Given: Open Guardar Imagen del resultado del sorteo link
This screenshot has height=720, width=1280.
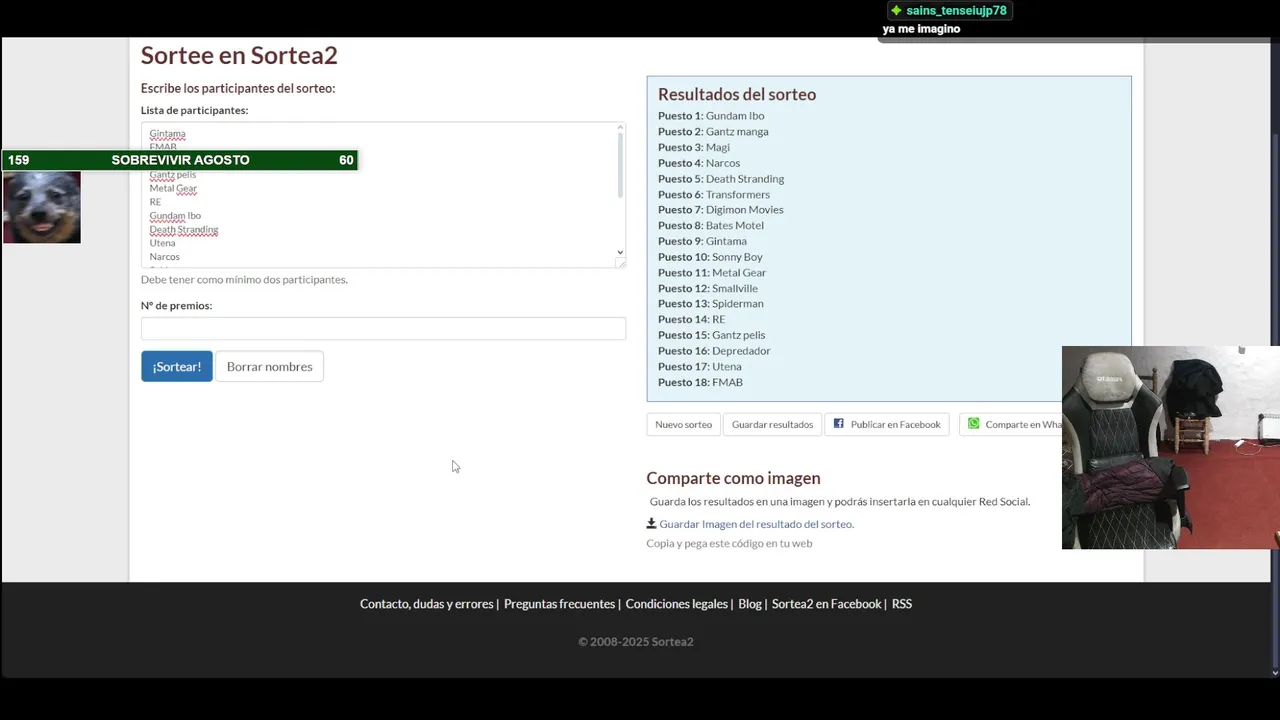Looking at the screenshot, I should coord(756,524).
